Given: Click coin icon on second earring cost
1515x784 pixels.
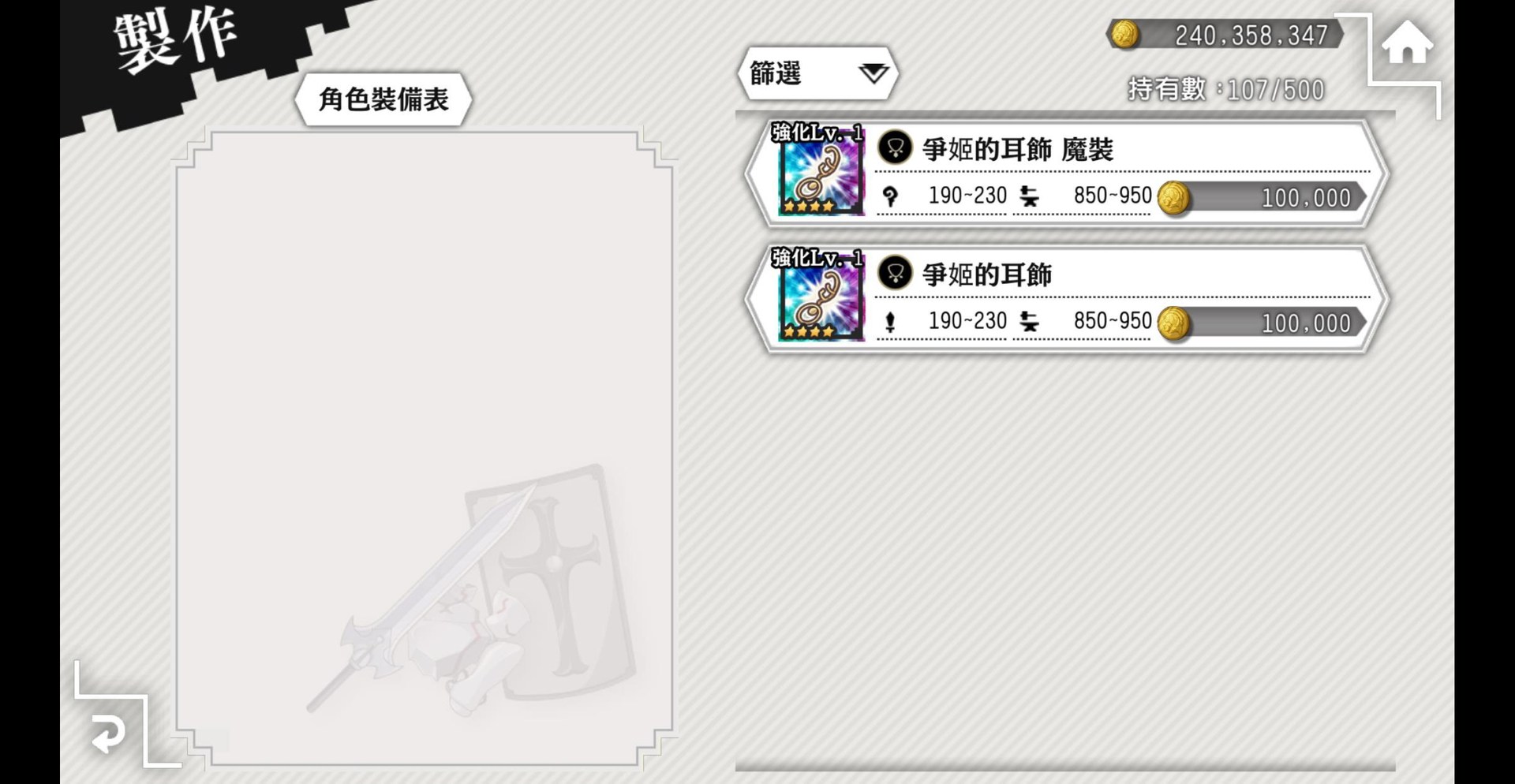Looking at the screenshot, I should [x=1174, y=323].
